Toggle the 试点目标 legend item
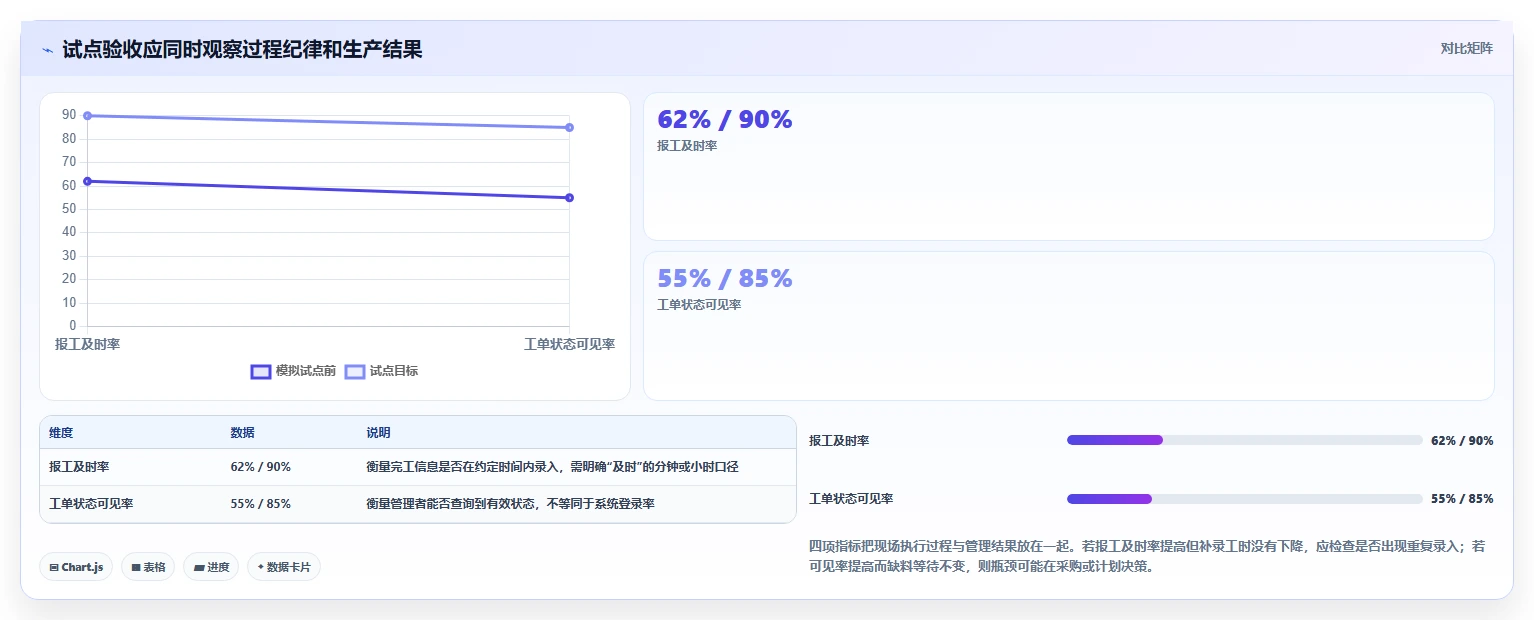 point(381,371)
